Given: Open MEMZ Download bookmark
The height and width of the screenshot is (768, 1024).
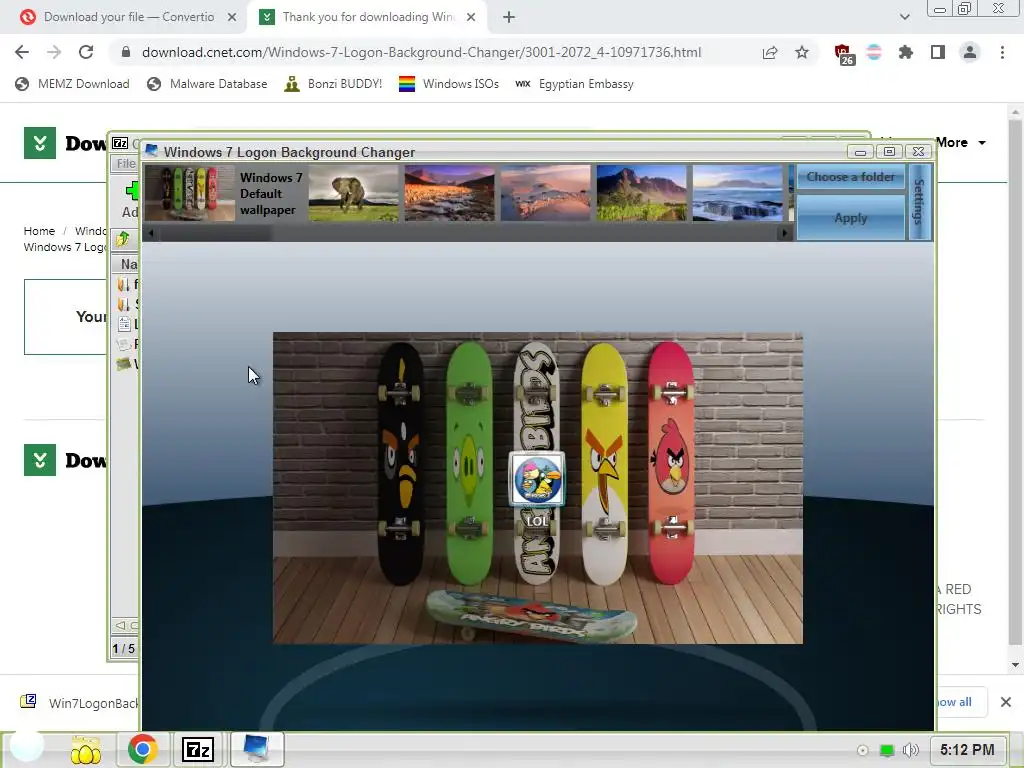Looking at the screenshot, I should click(72, 84).
